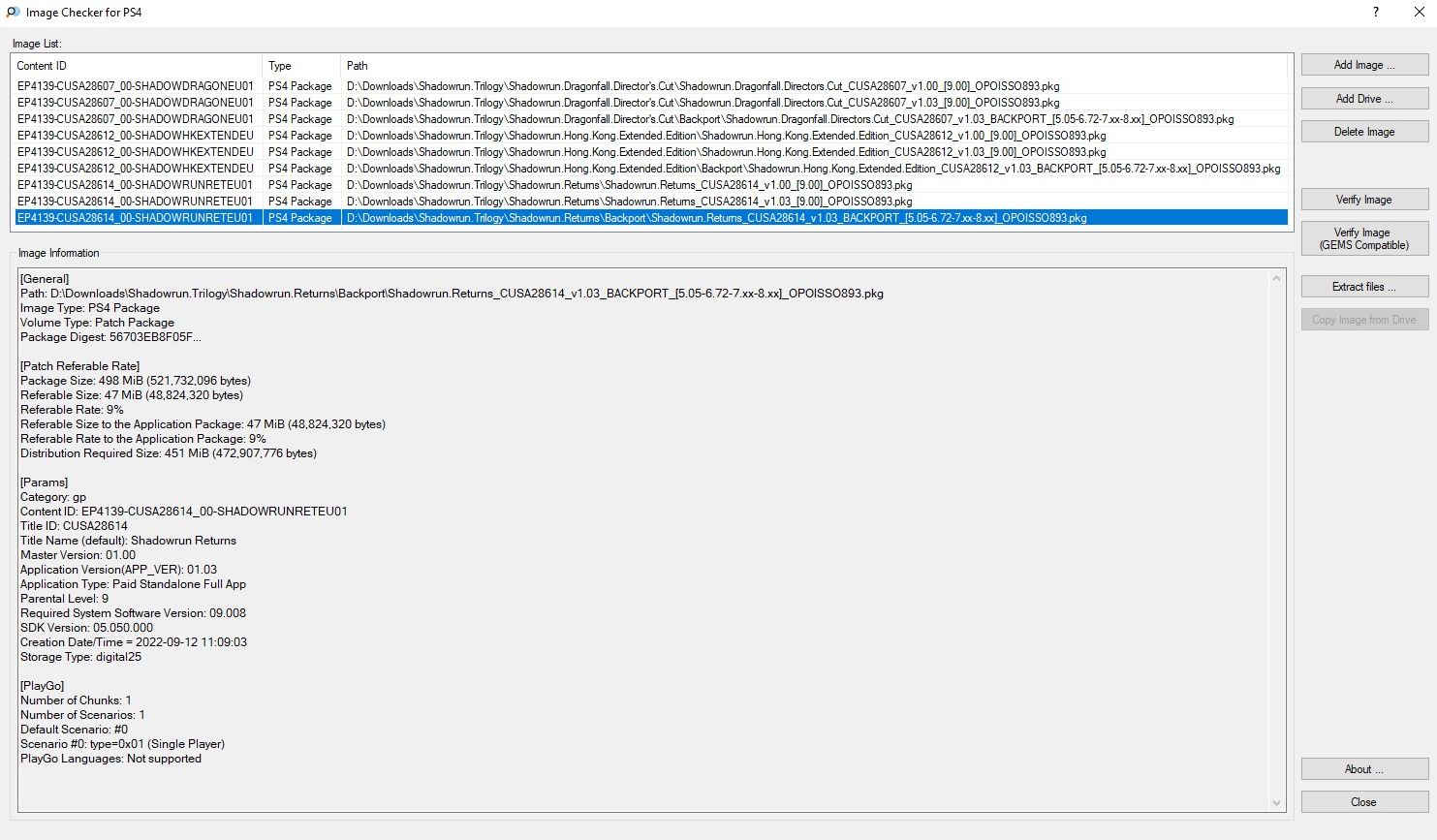Click the Help question mark in title bar
This screenshot has width=1437, height=840.
pos(1376,13)
